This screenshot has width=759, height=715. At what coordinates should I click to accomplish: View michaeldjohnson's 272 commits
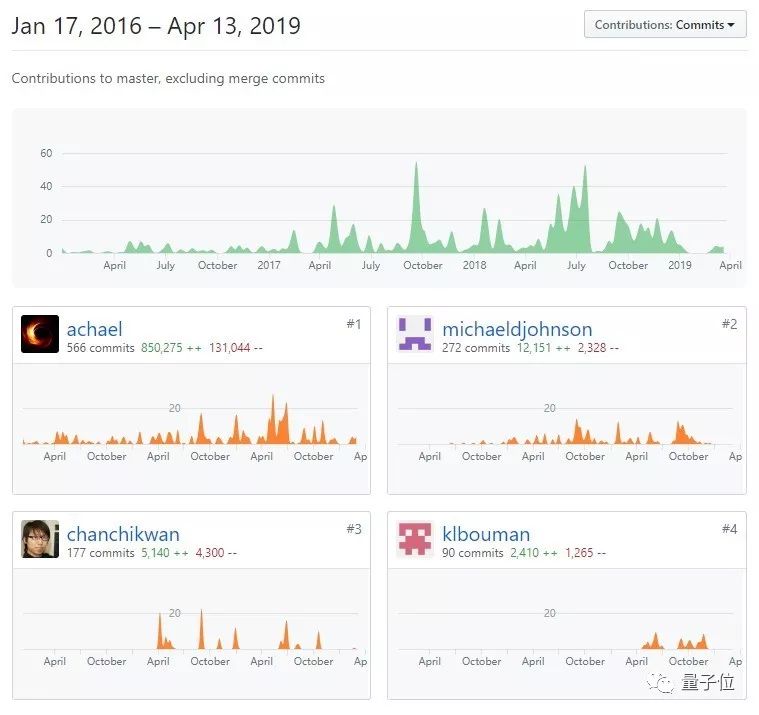pos(476,348)
